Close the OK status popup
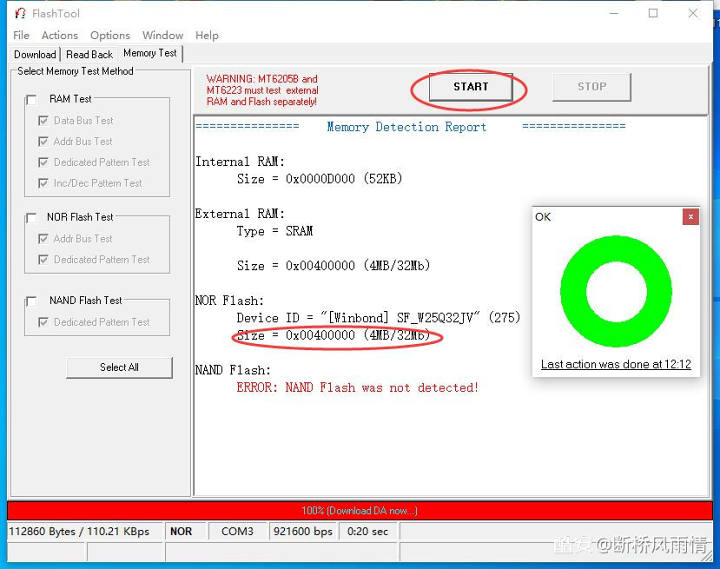This screenshot has width=720, height=569. tap(690, 217)
